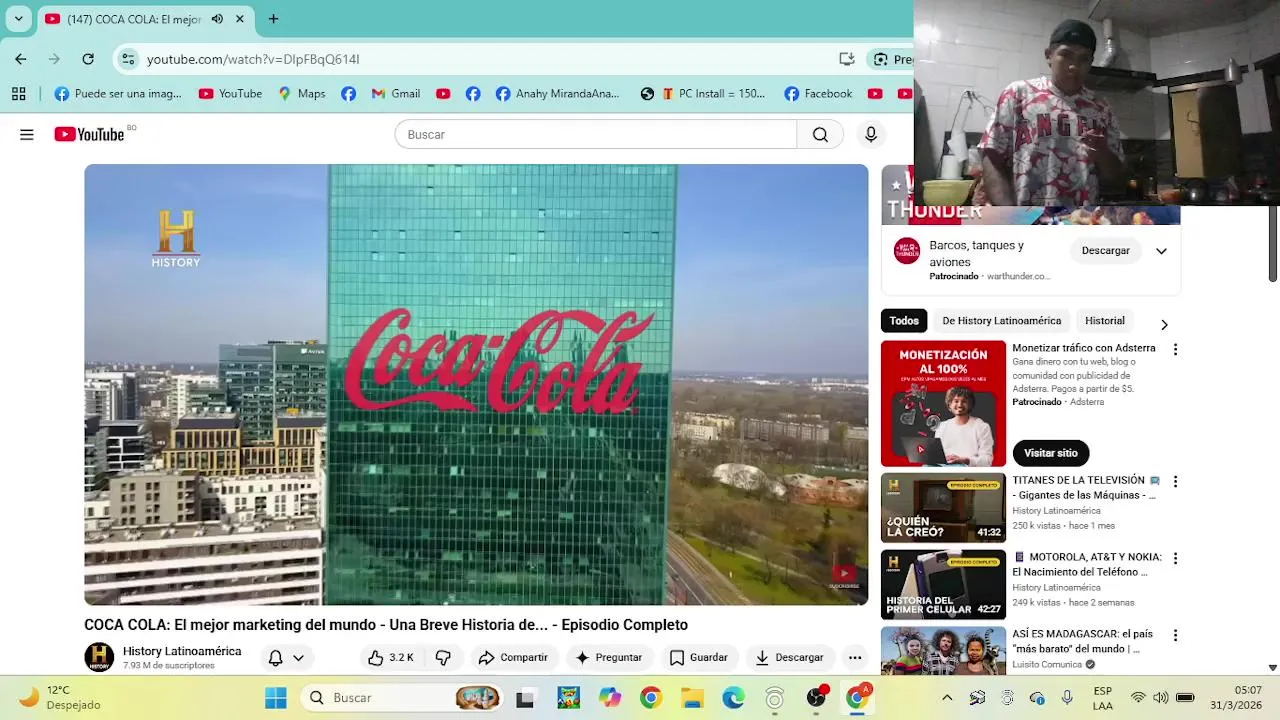Click Descargar on the War Thunder ad
1280x720 pixels.
pyautogui.click(x=1105, y=251)
